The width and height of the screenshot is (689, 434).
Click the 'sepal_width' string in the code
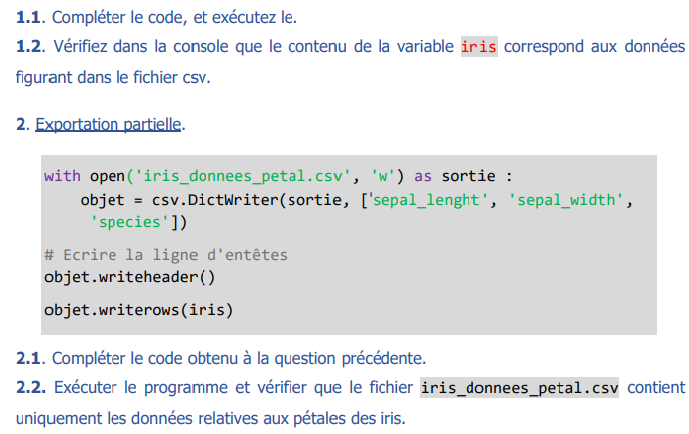(x=569, y=199)
